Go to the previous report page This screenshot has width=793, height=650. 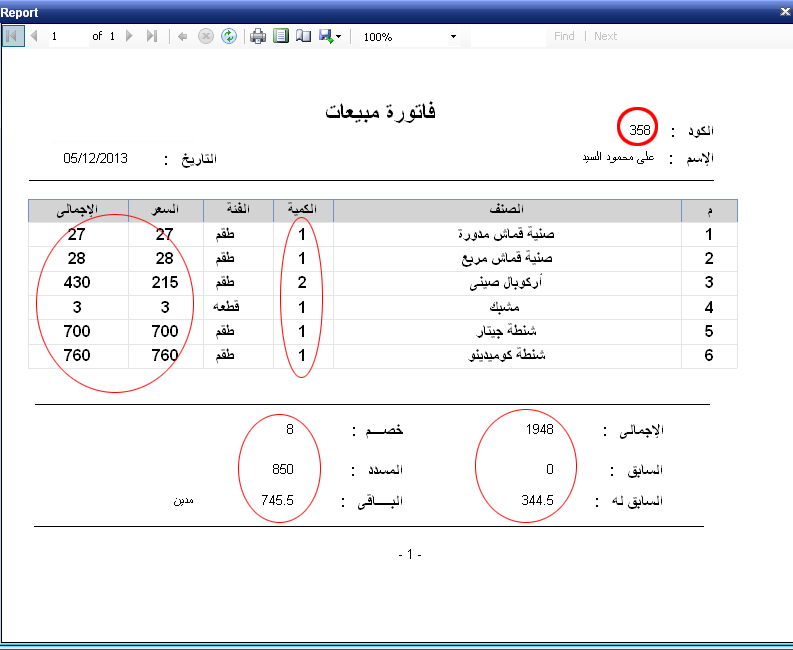click(x=34, y=36)
